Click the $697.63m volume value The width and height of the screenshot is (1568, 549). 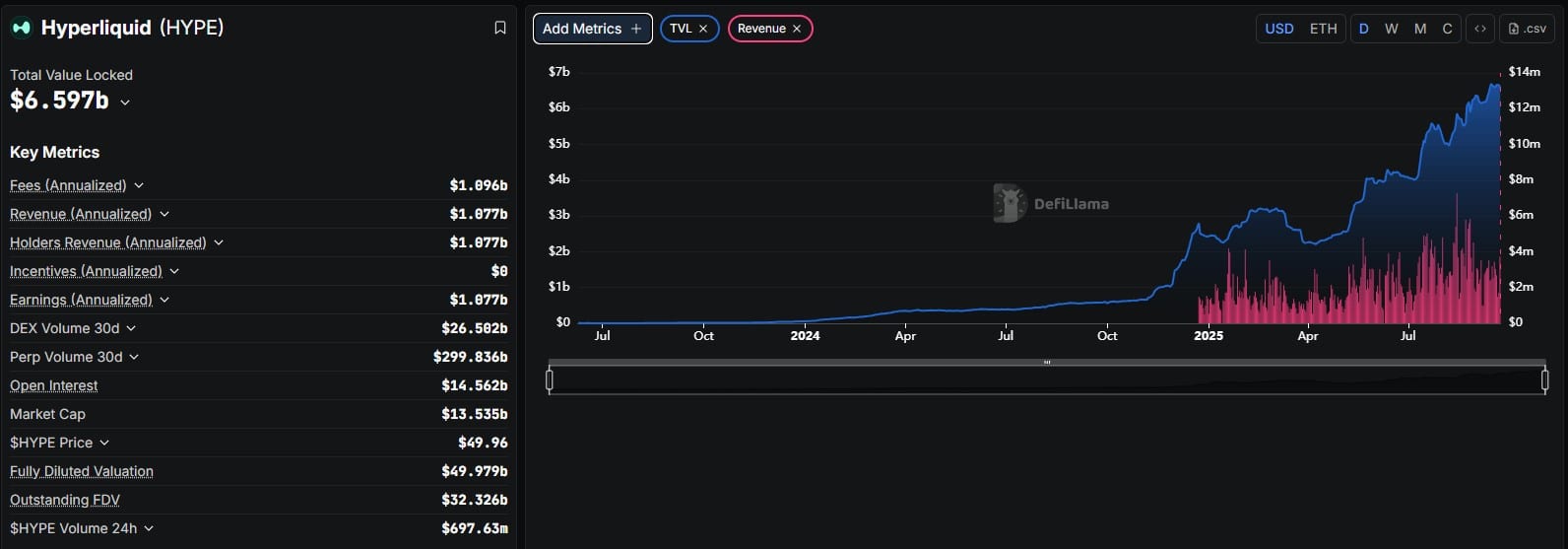coord(475,528)
